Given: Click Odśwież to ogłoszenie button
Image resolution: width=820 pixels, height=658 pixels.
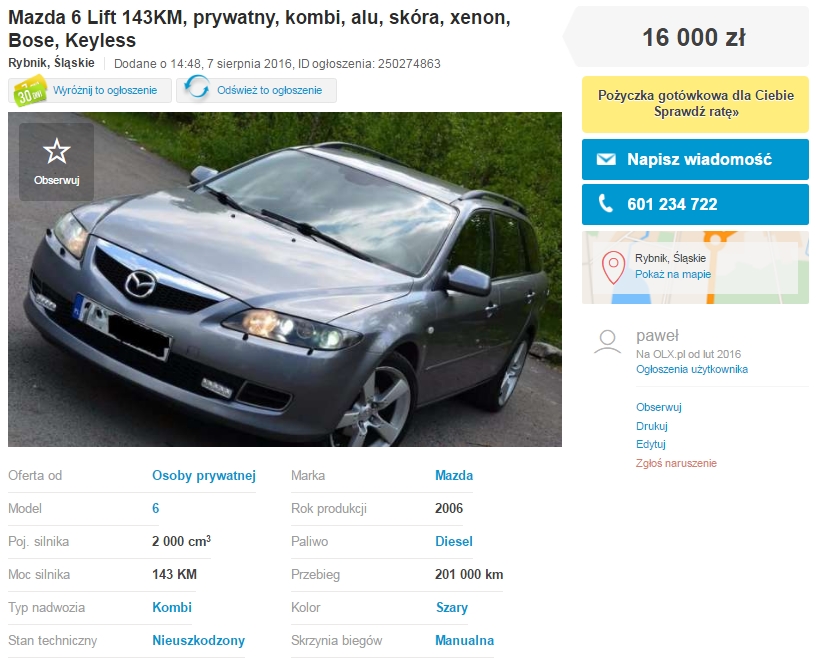Looking at the screenshot, I should click(x=256, y=90).
